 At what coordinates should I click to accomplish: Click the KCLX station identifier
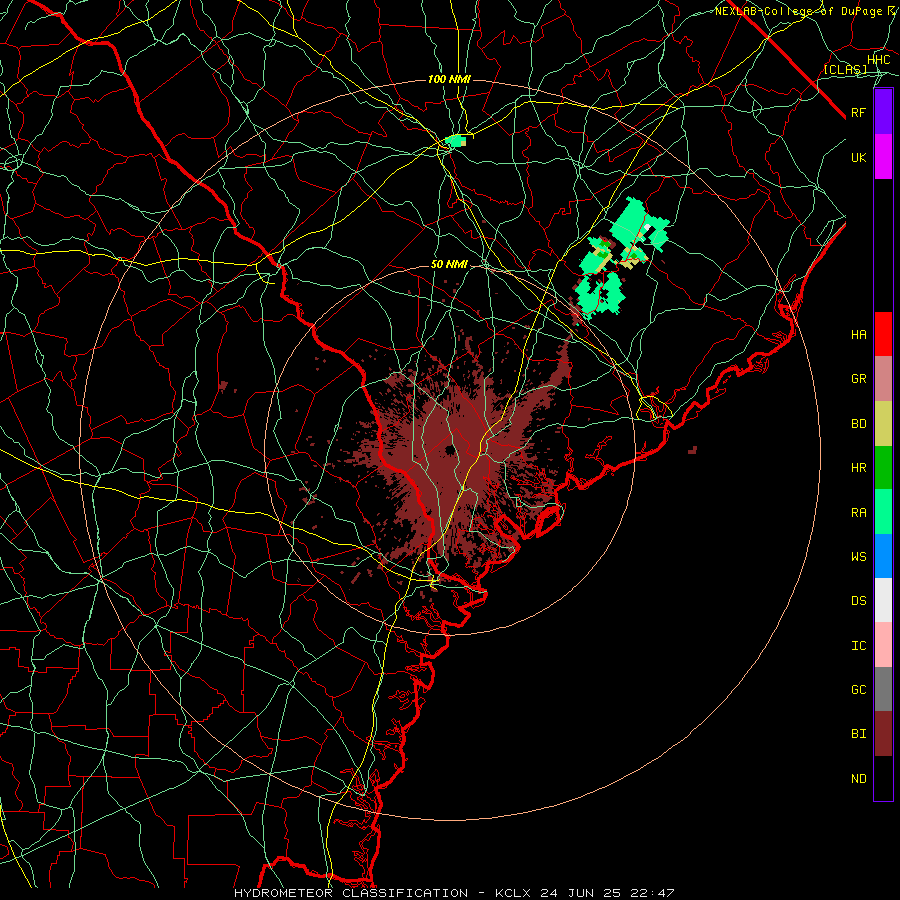point(513,893)
